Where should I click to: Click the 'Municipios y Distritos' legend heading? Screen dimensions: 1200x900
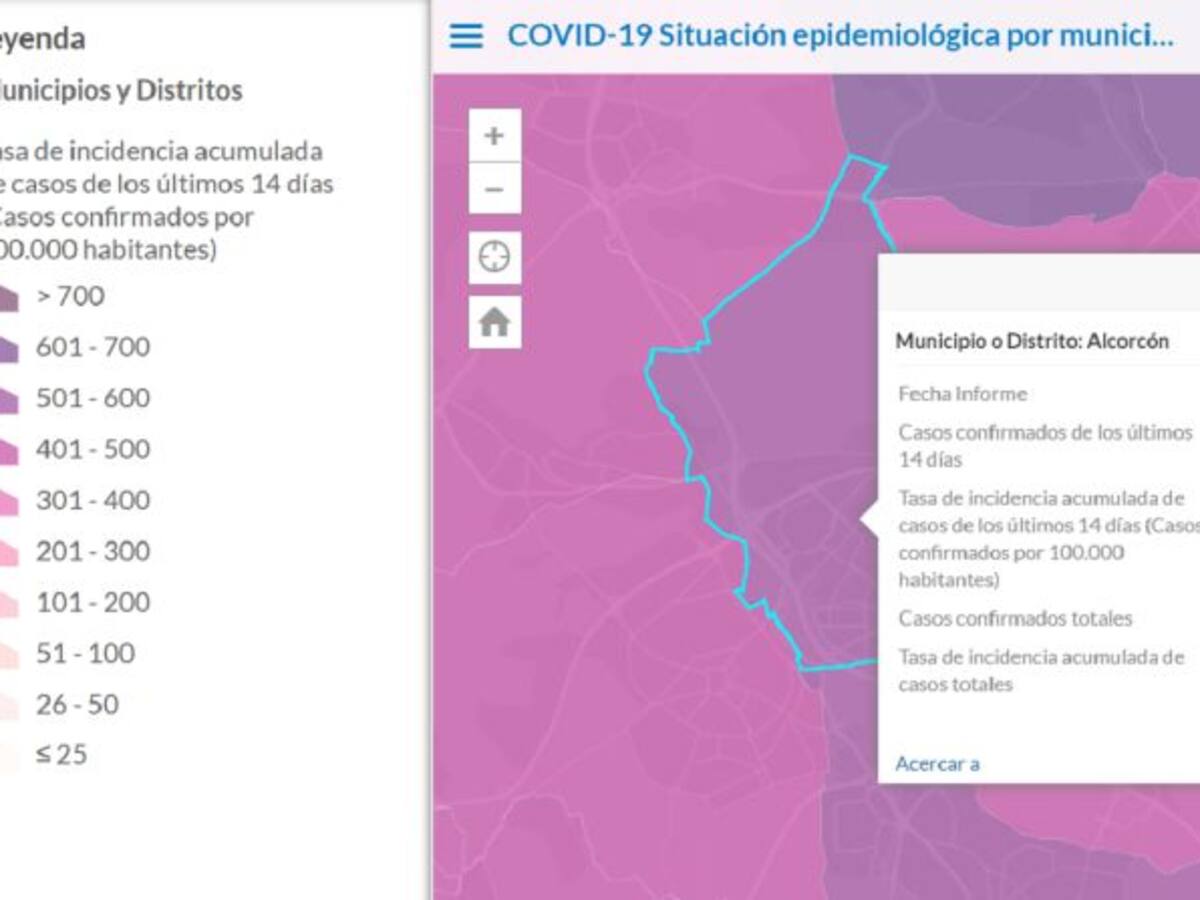pyautogui.click(x=120, y=90)
